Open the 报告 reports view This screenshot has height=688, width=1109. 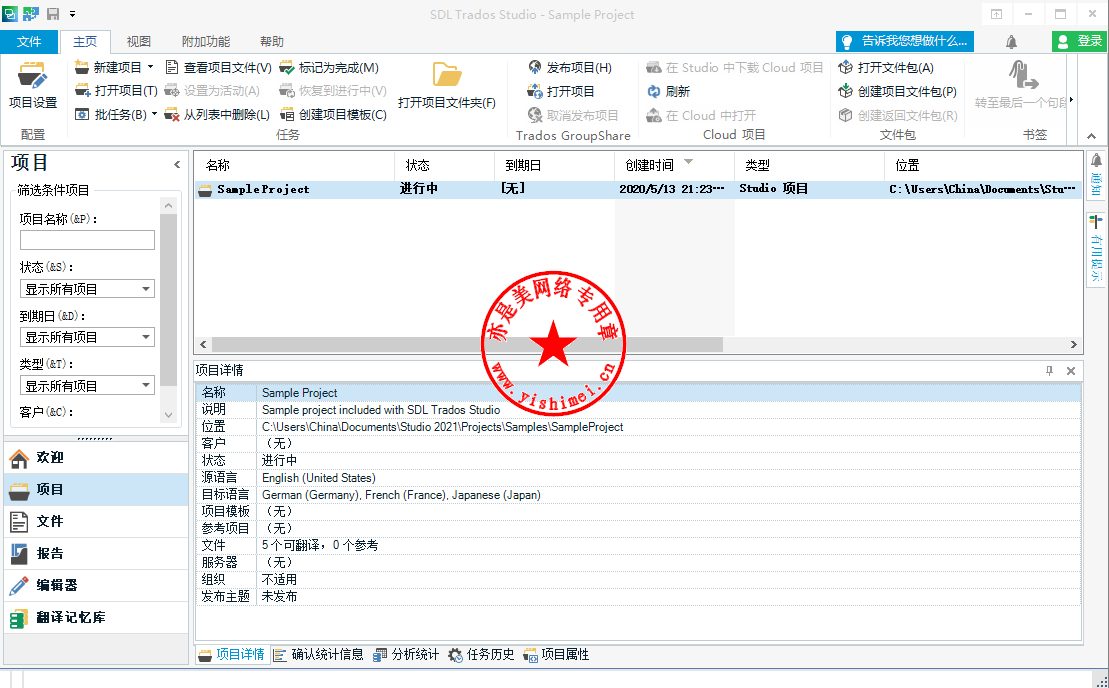click(95, 553)
